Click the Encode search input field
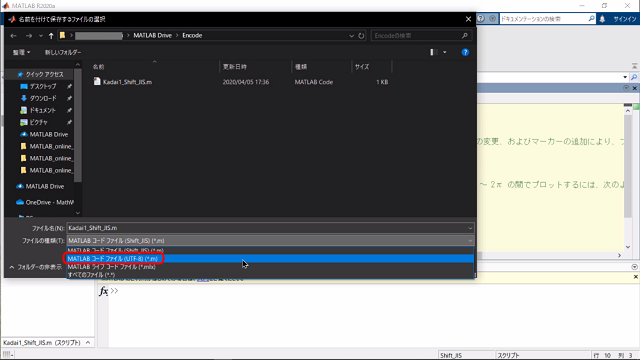The height and width of the screenshot is (360, 640). [417, 36]
